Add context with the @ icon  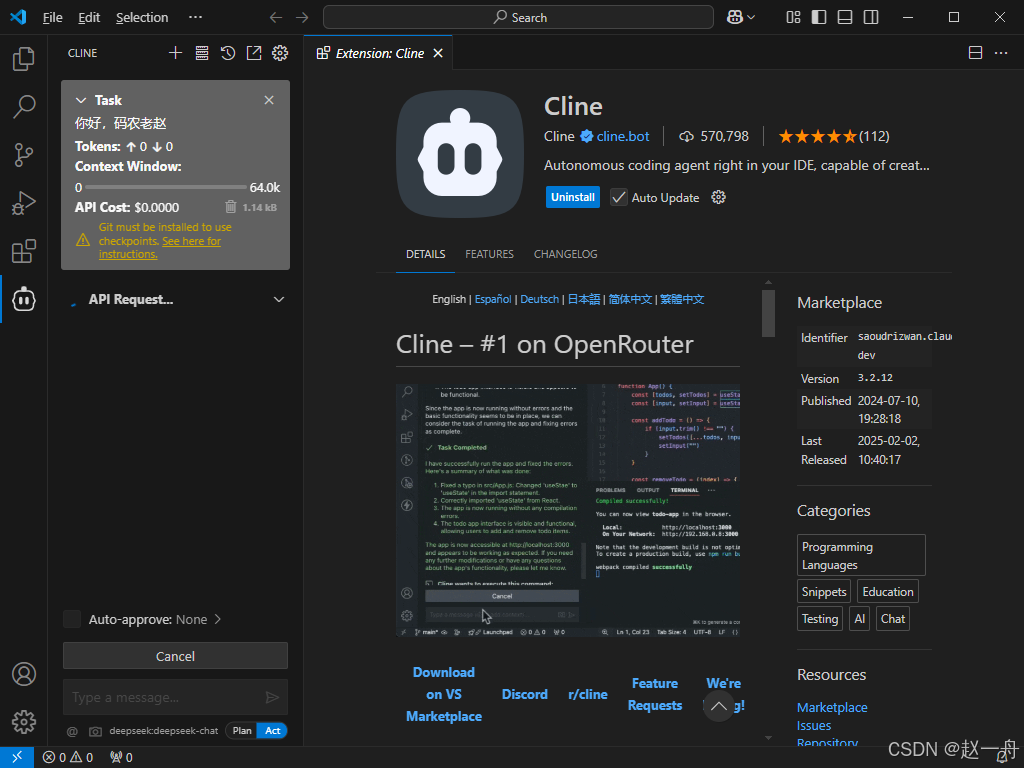coord(72,731)
